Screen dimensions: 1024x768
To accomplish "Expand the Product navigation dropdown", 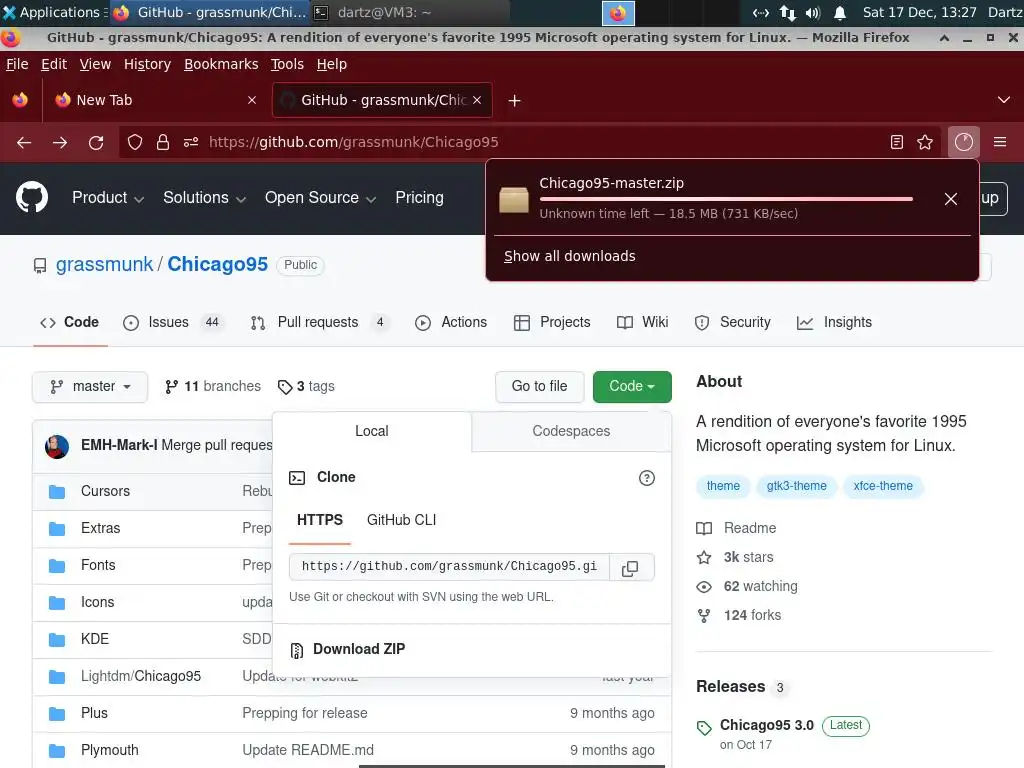I will 108,198.
